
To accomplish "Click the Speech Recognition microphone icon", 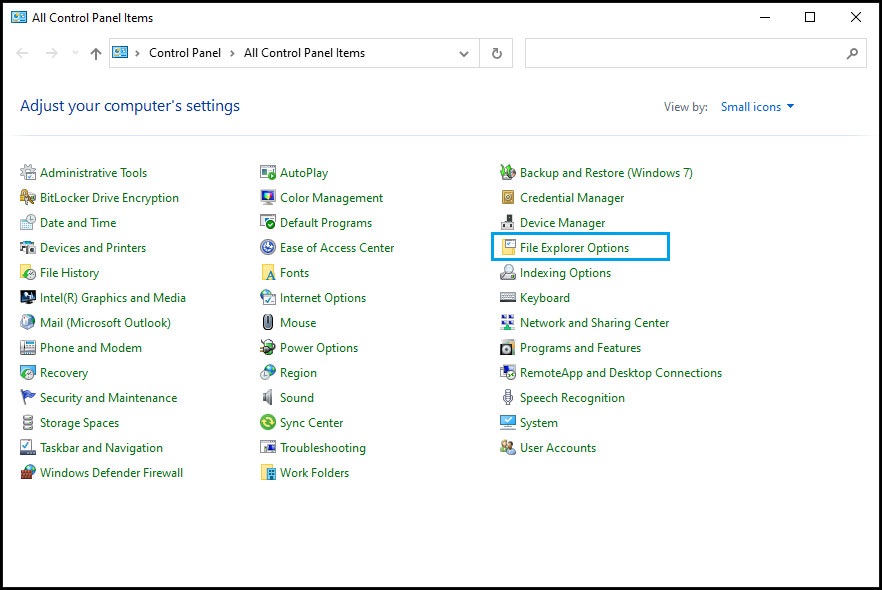I will pyautogui.click(x=507, y=398).
